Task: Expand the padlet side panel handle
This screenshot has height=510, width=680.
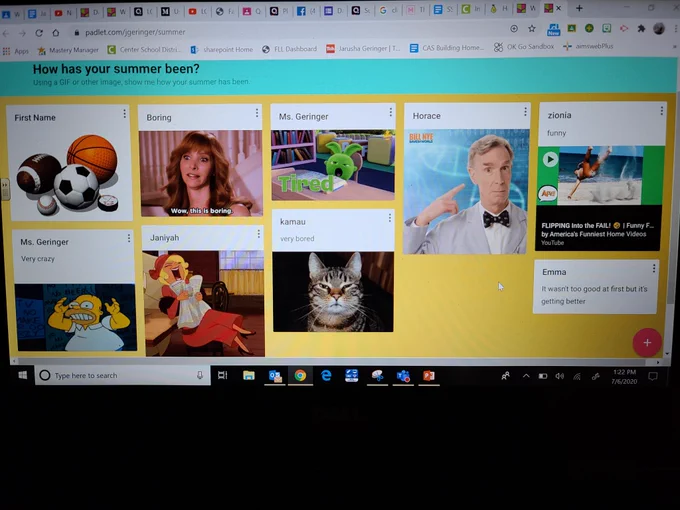Action: pyautogui.click(x=5, y=190)
